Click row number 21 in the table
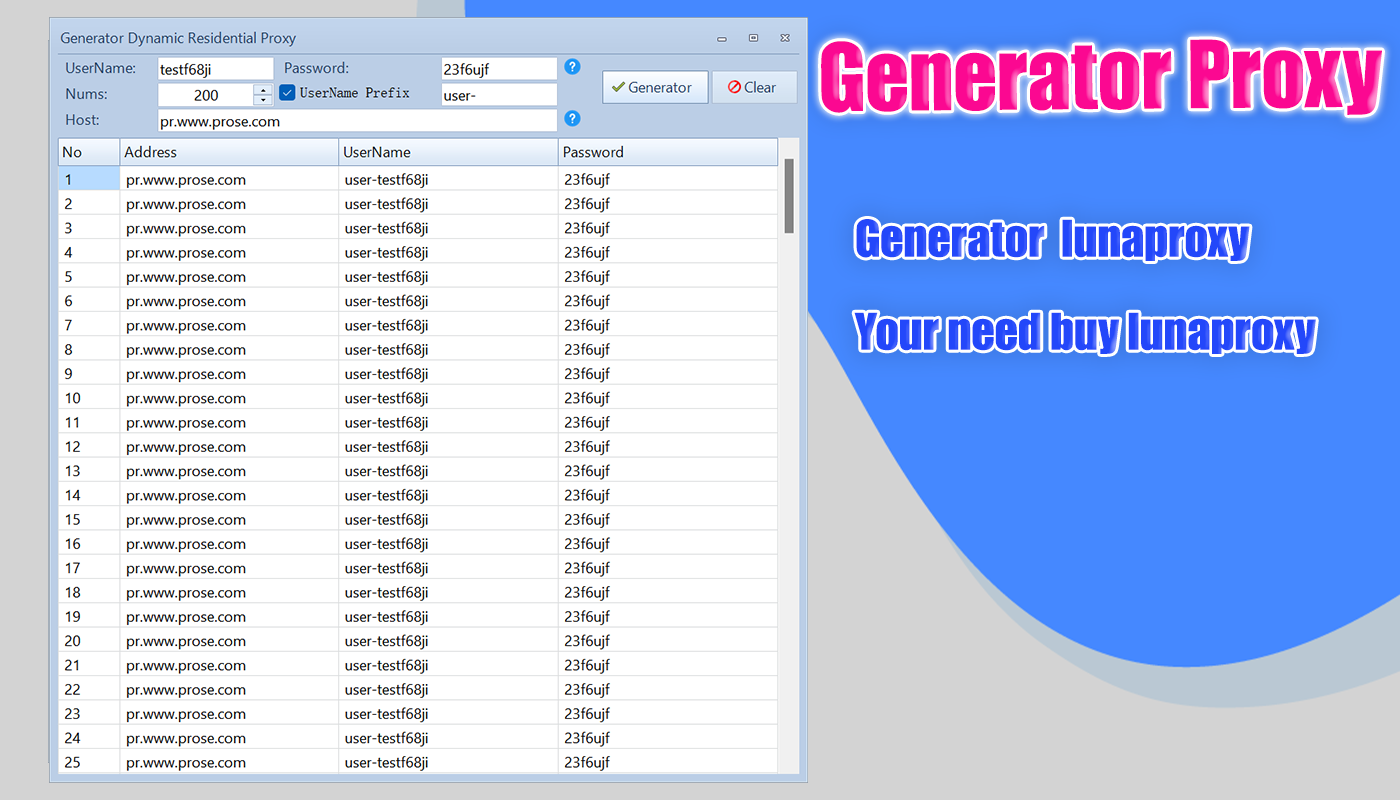1400x800 pixels. pyautogui.click(x=89, y=665)
